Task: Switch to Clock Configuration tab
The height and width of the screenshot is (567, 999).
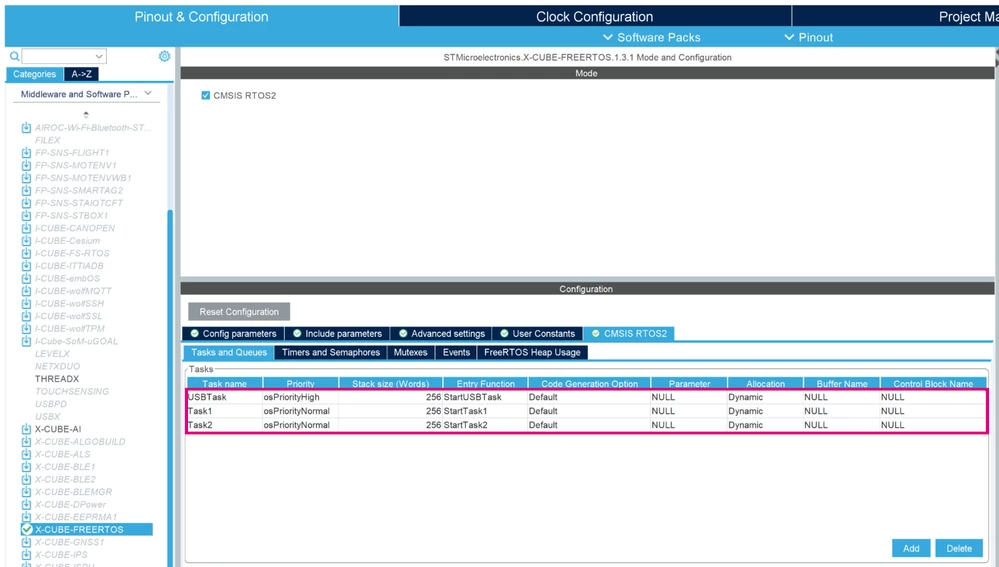Action: coord(594,17)
